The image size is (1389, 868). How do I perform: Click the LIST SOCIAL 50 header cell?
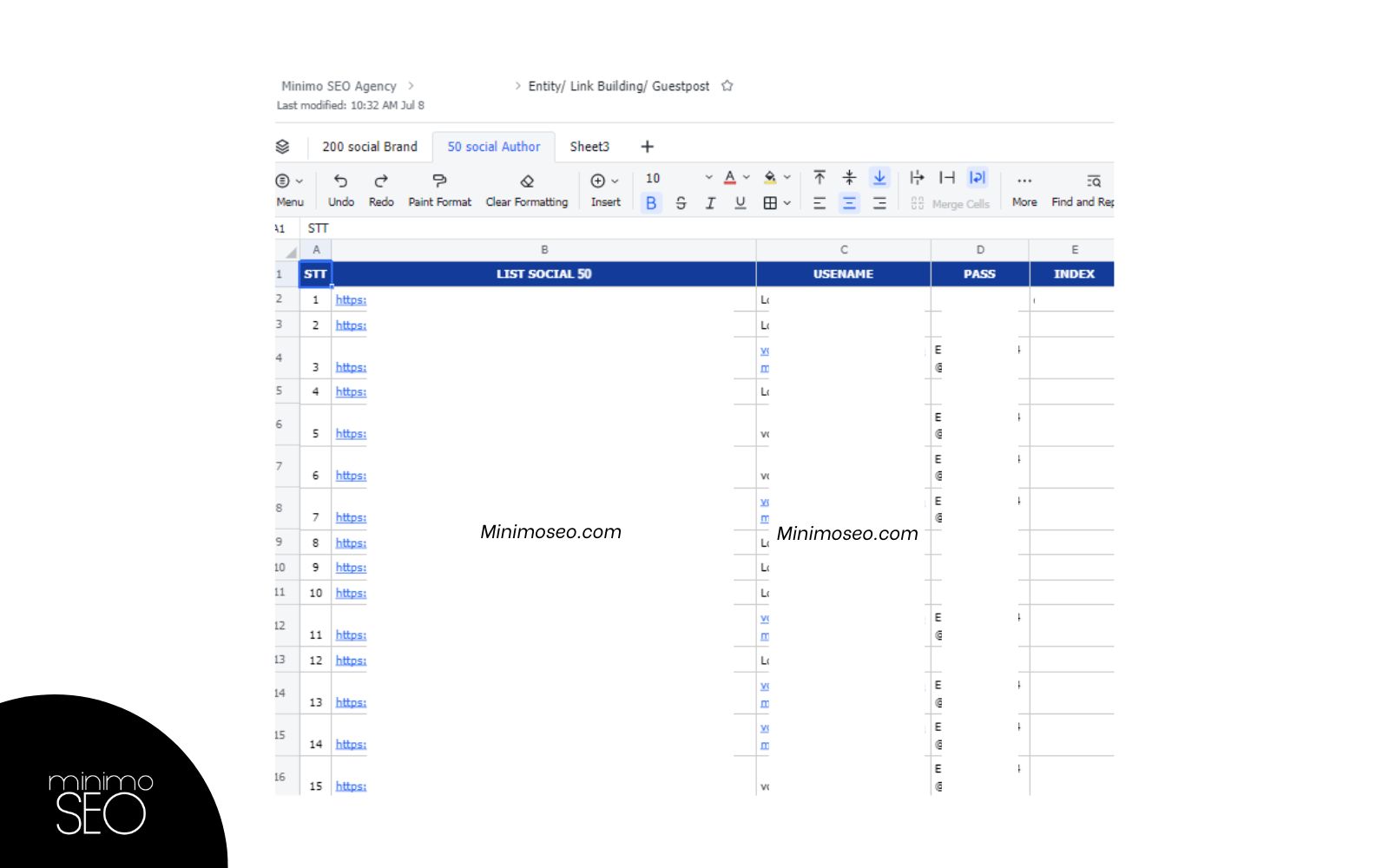tap(544, 274)
